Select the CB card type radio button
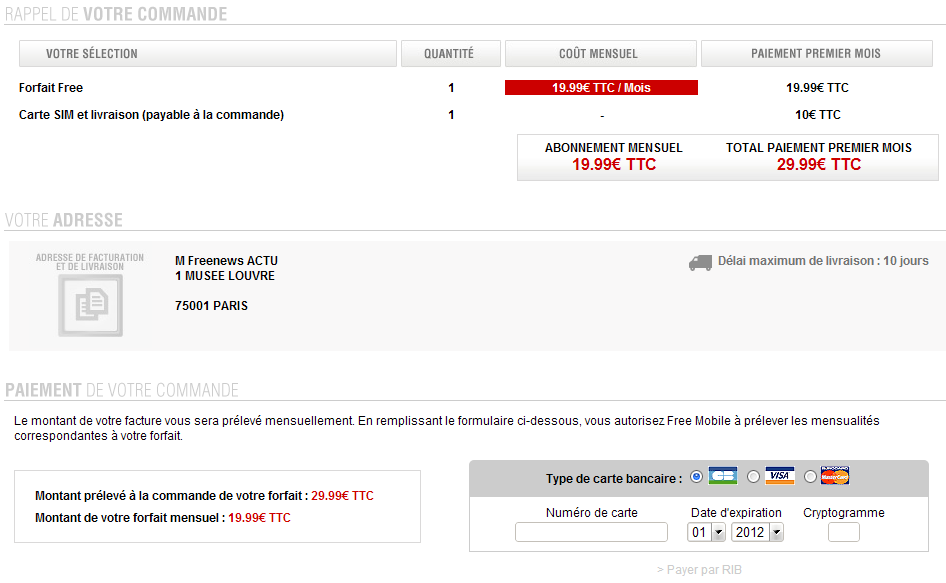 [x=696, y=477]
